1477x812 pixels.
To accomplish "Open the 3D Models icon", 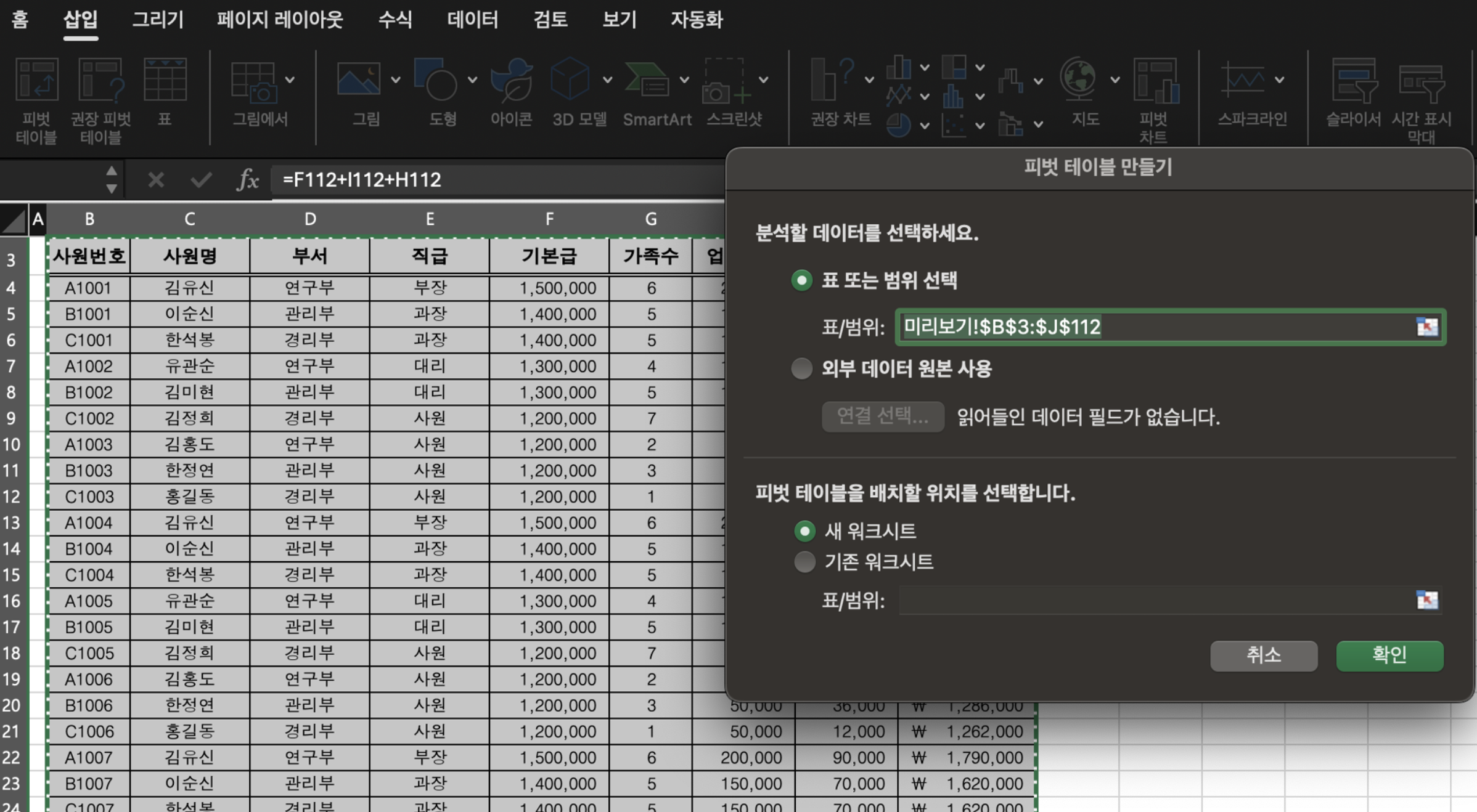I will pyautogui.click(x=570, y=80).
